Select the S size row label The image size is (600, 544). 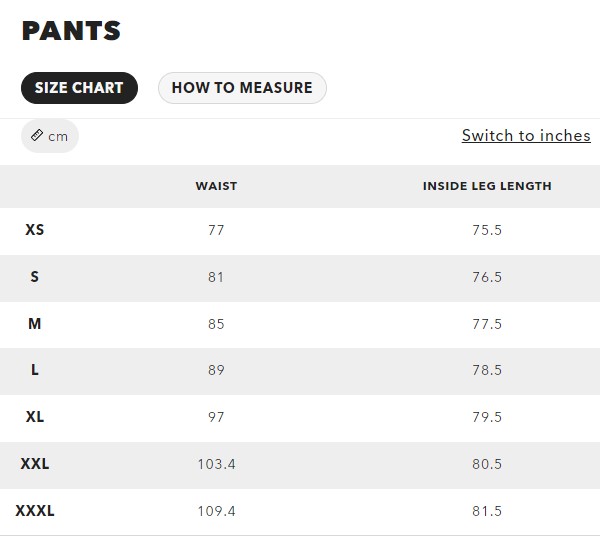(x=35, y=277)
